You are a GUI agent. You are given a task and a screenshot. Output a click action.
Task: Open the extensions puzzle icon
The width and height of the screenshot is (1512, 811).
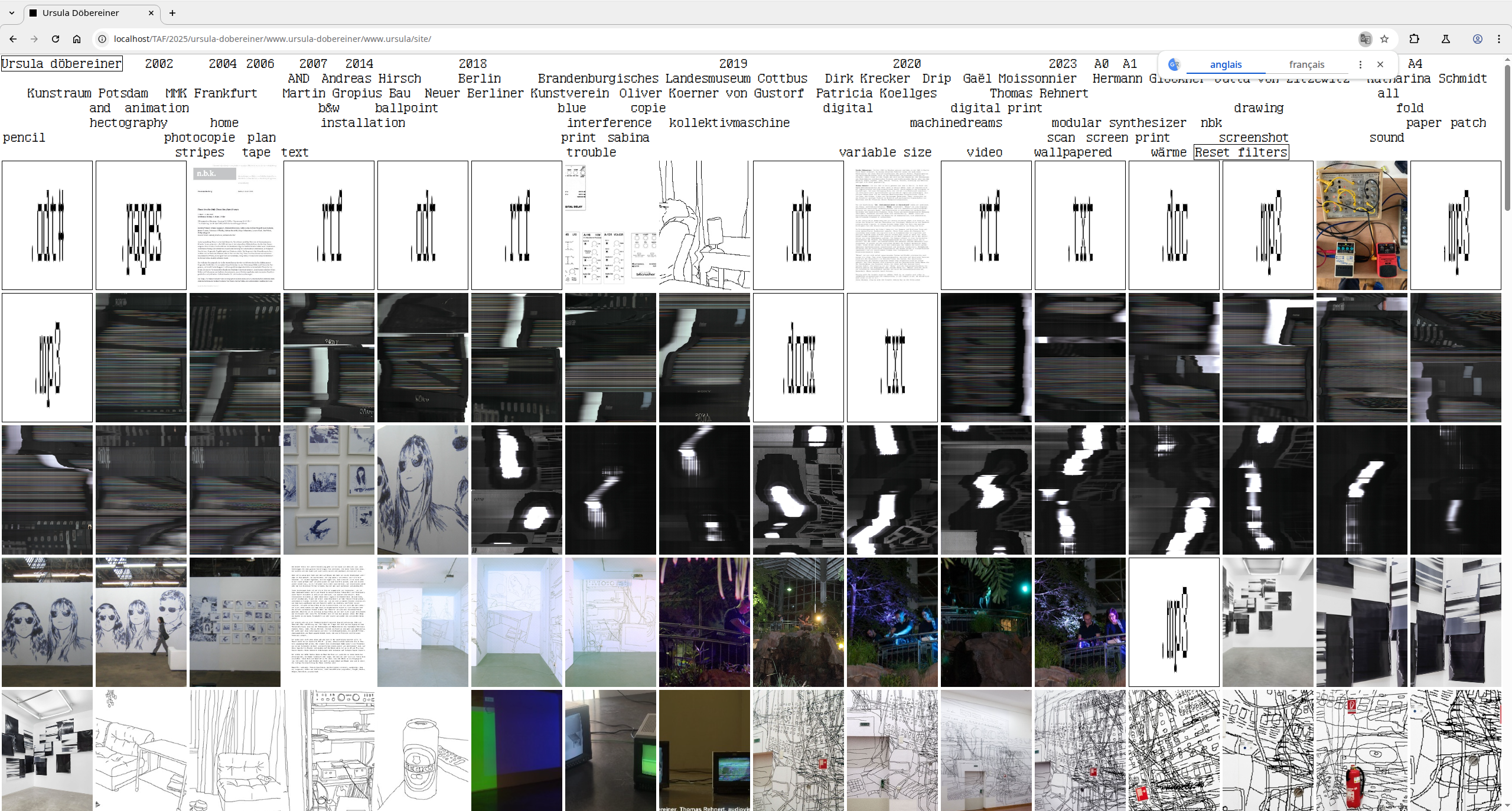(1414, 39)
